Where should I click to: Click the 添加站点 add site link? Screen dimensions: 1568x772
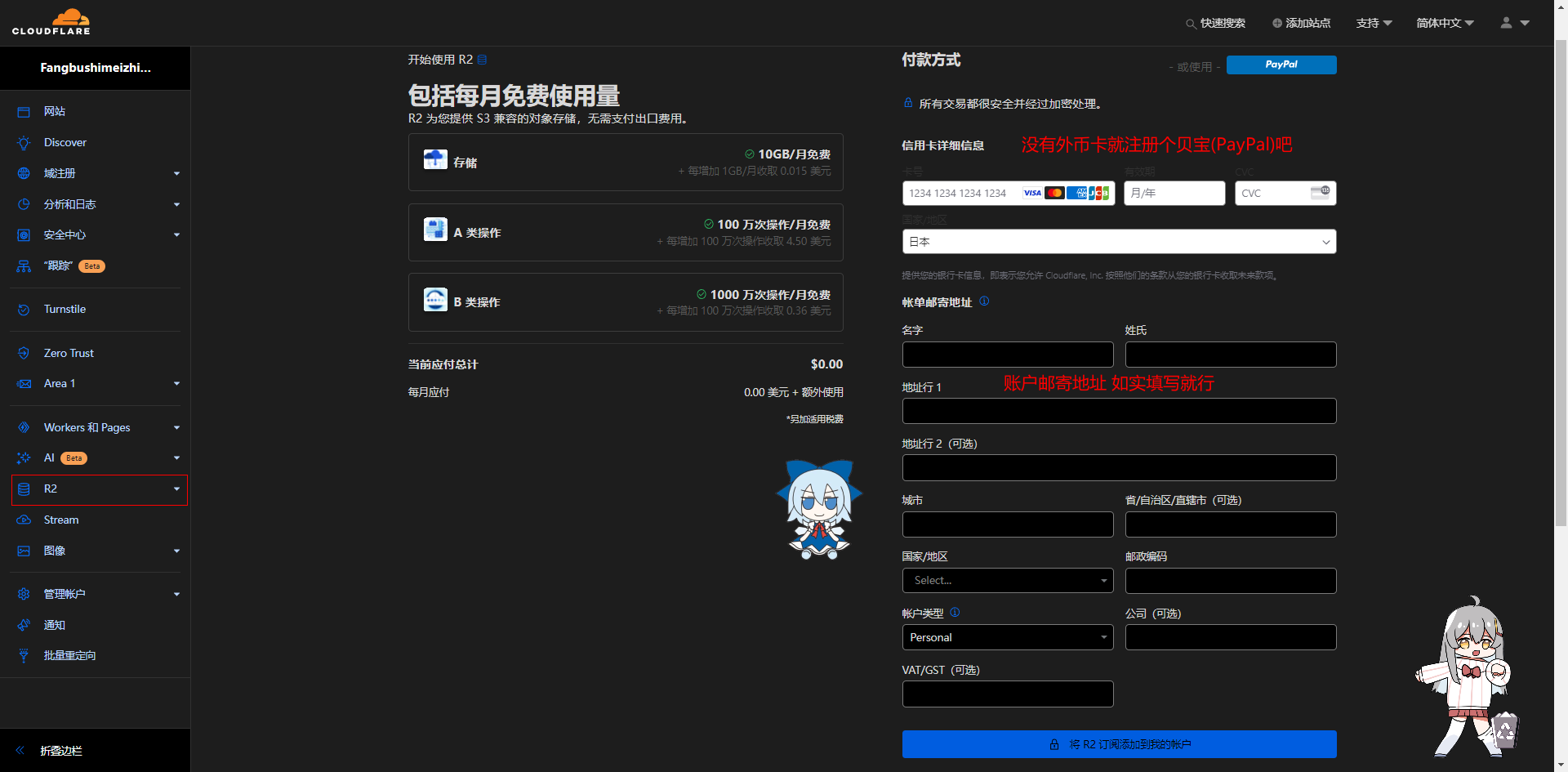coord(1301,24)
